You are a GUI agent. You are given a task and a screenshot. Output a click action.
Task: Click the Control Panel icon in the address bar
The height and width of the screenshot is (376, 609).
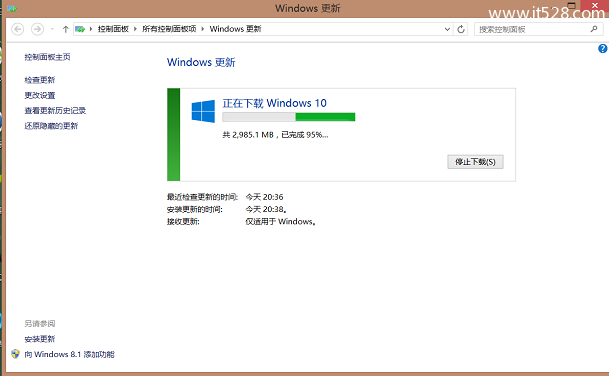coord(80,29)
